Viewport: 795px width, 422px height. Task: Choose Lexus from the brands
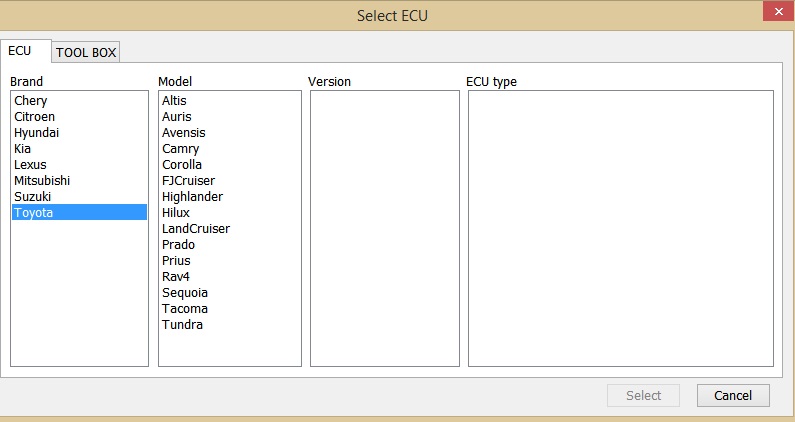coord(30,165)
